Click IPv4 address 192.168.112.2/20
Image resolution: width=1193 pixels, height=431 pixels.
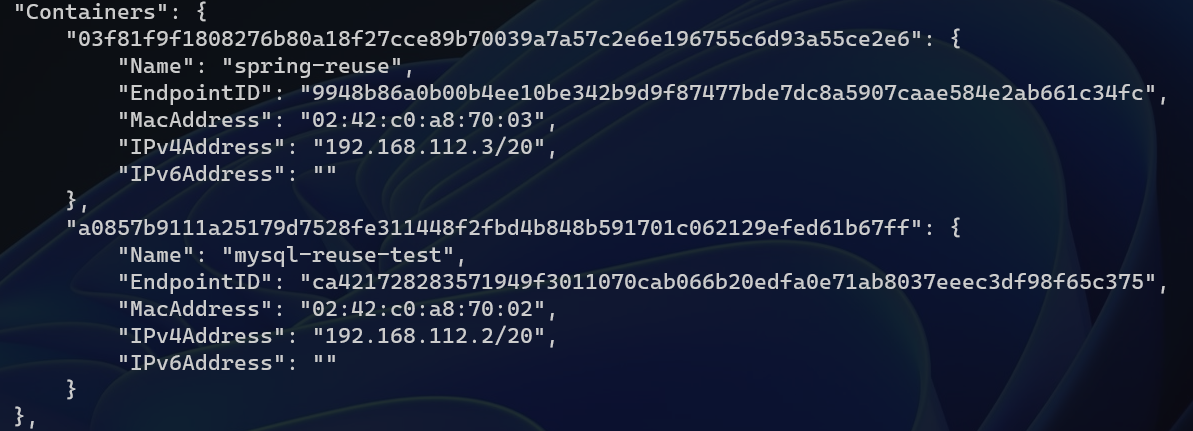(428, 336)
